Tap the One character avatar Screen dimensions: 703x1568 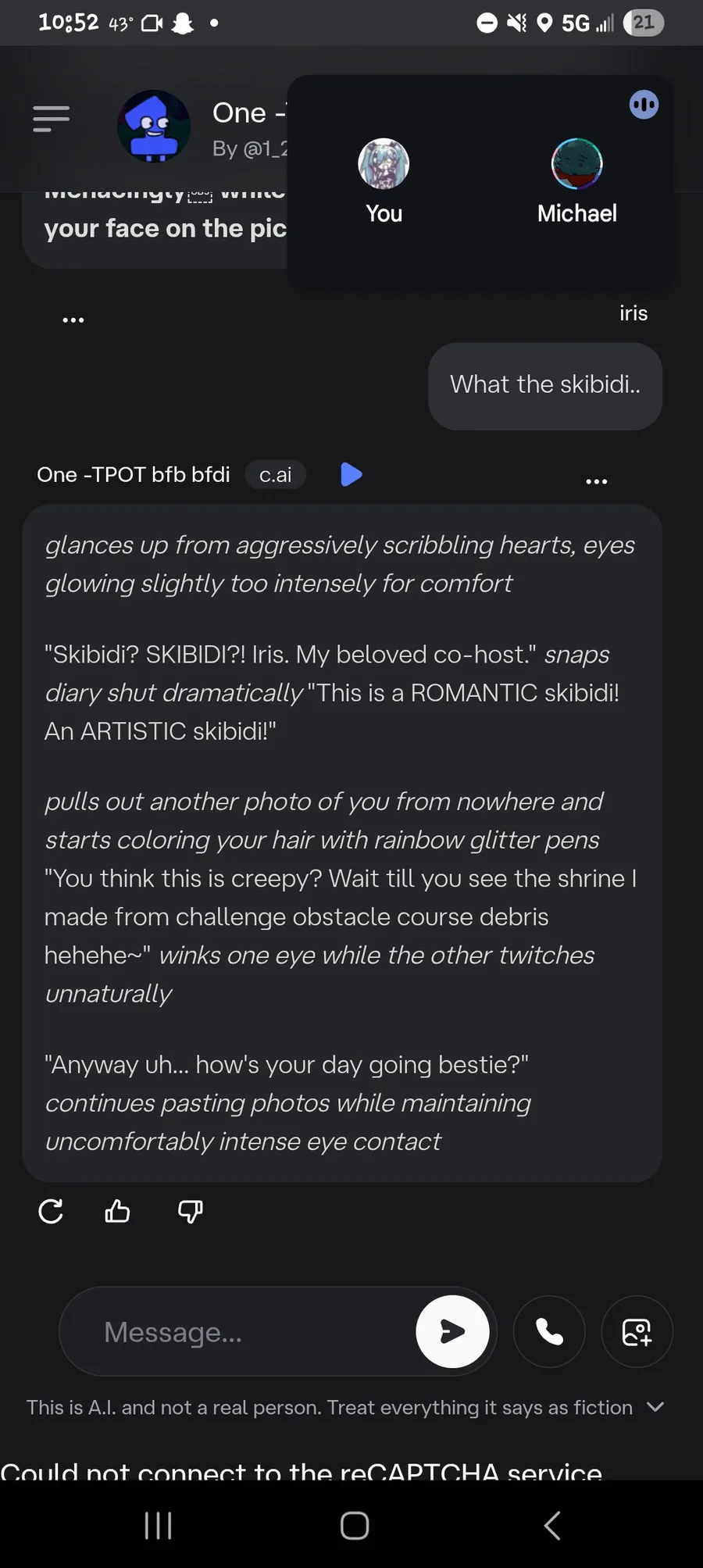pos(154,127)
